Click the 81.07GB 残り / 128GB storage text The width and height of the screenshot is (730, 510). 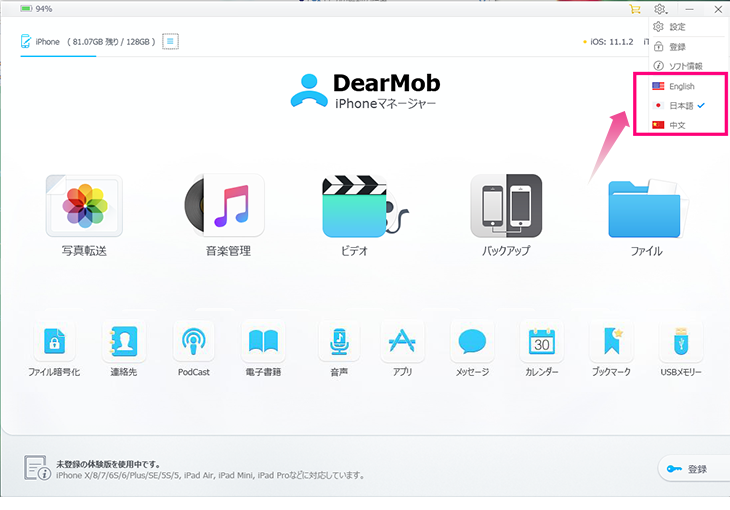(111, 42)
